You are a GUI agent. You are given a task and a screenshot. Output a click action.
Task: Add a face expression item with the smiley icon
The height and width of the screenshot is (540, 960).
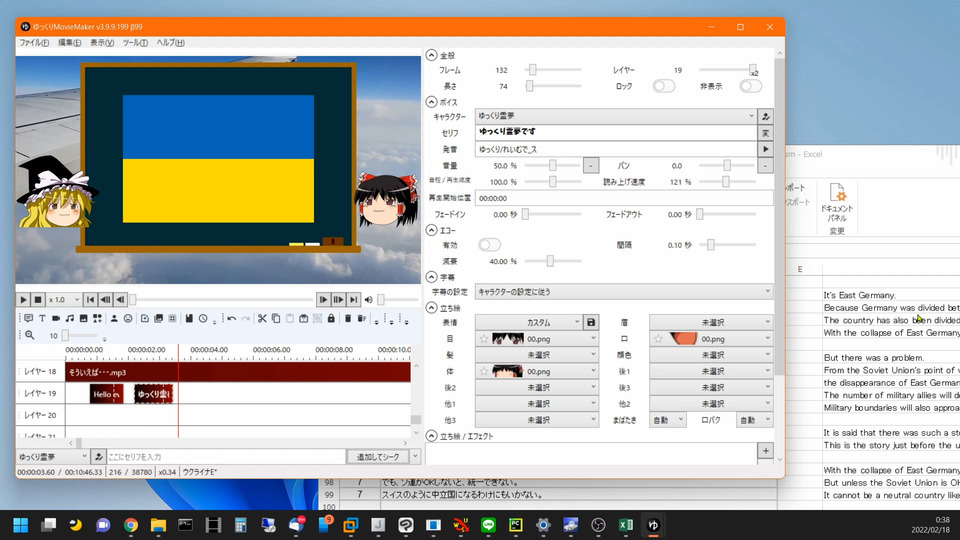tap(128, 318)
